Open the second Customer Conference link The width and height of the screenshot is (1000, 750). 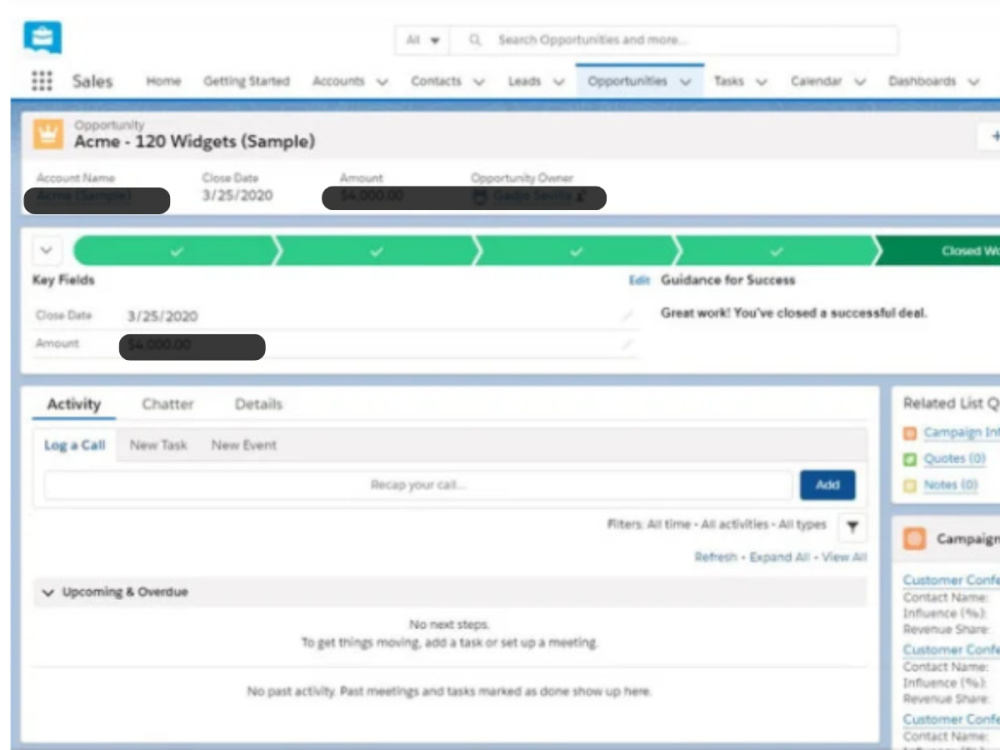coord(951,649)
